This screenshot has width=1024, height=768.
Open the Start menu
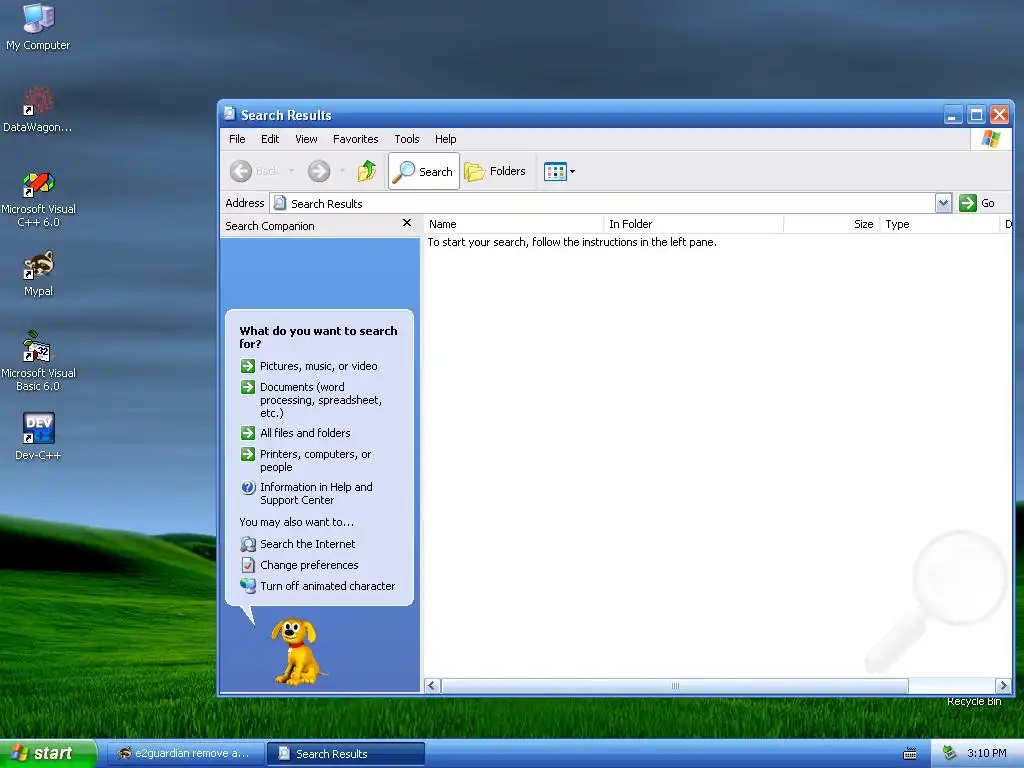(x=48, y=754)
